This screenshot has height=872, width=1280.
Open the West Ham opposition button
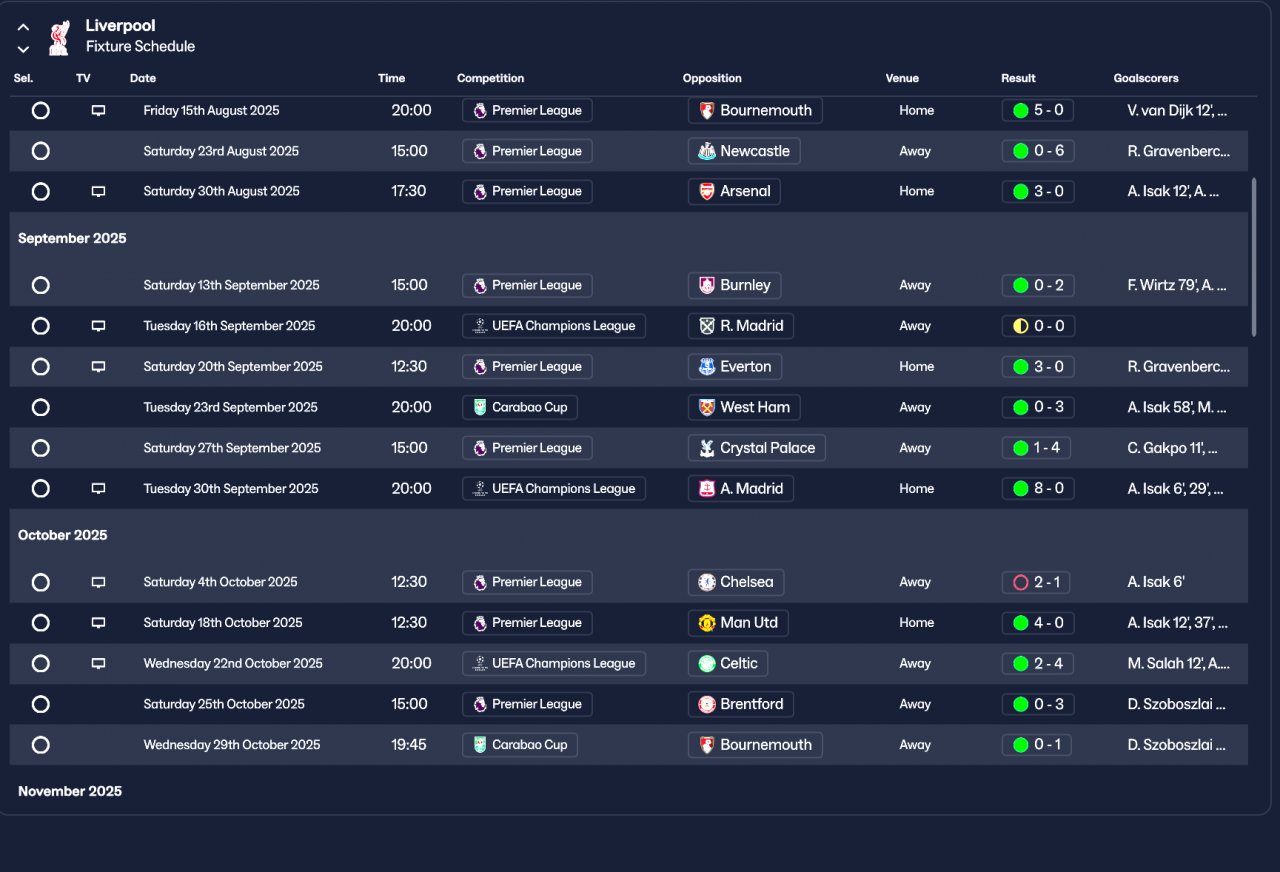tap(744, 408)
